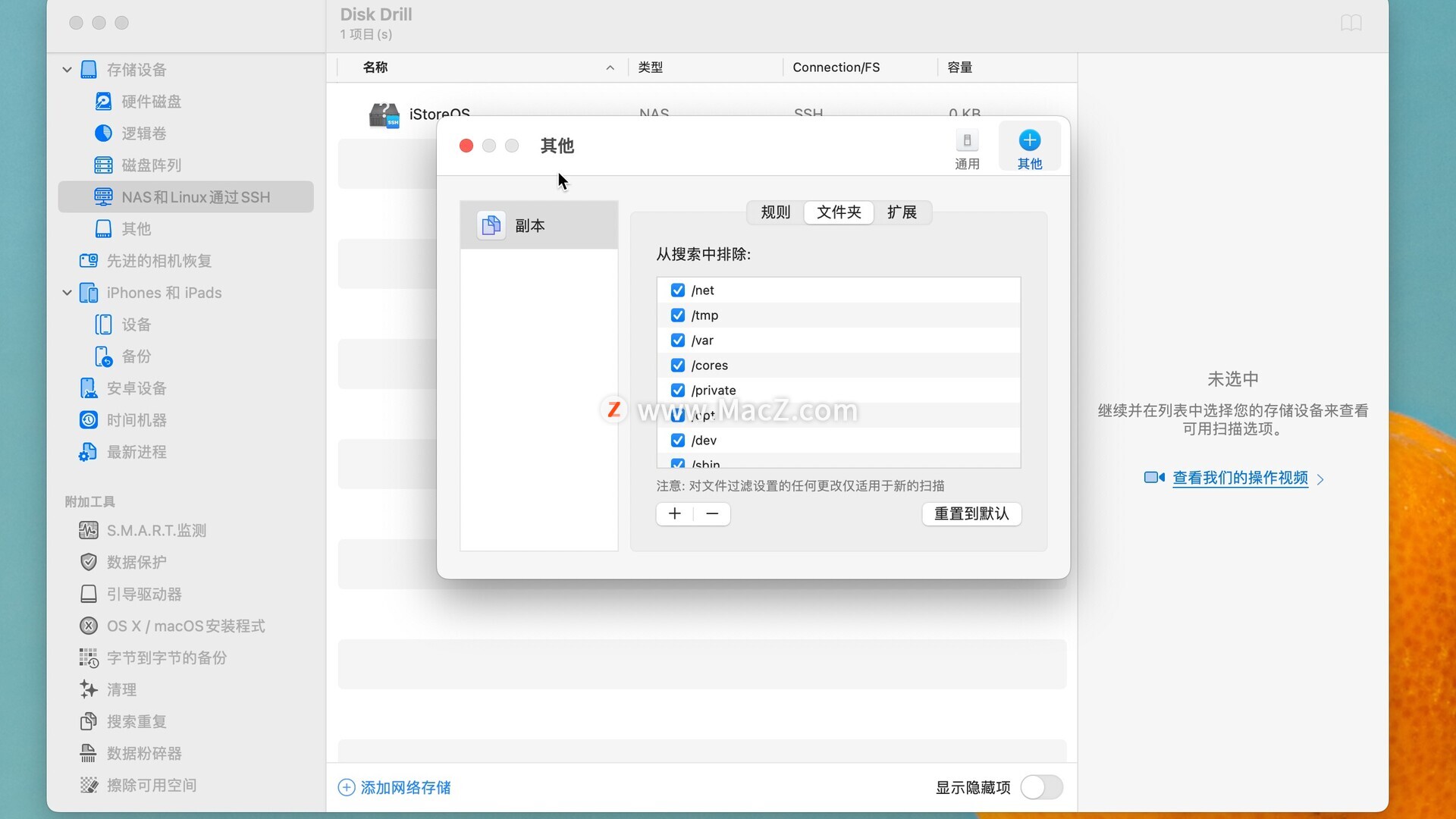Image resolution: width=1456 pixels, height=819 pixels.
Task: Collapse the storage devices section
Action: click(x=67, y=70)
